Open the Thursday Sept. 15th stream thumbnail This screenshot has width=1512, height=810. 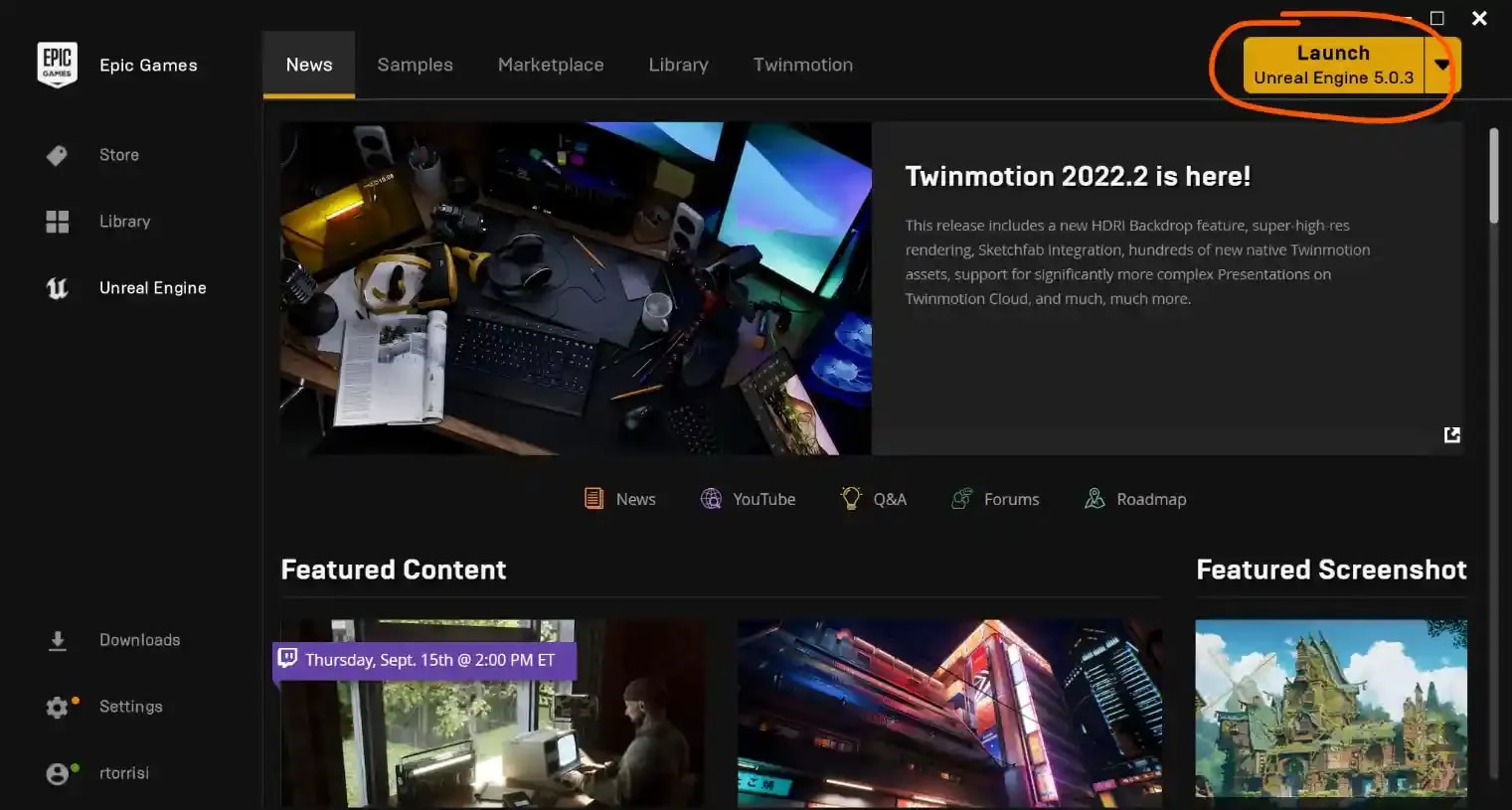tap(492, 714)
